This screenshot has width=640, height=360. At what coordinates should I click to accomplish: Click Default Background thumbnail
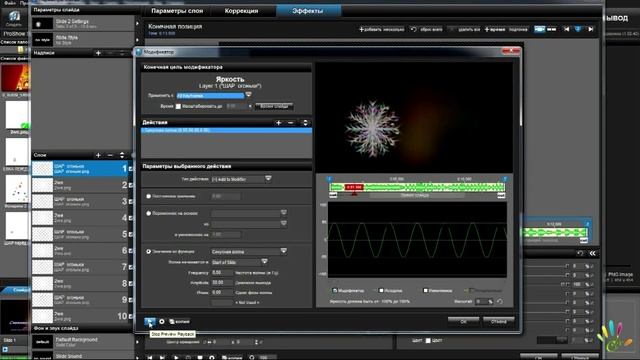[42, 342]
